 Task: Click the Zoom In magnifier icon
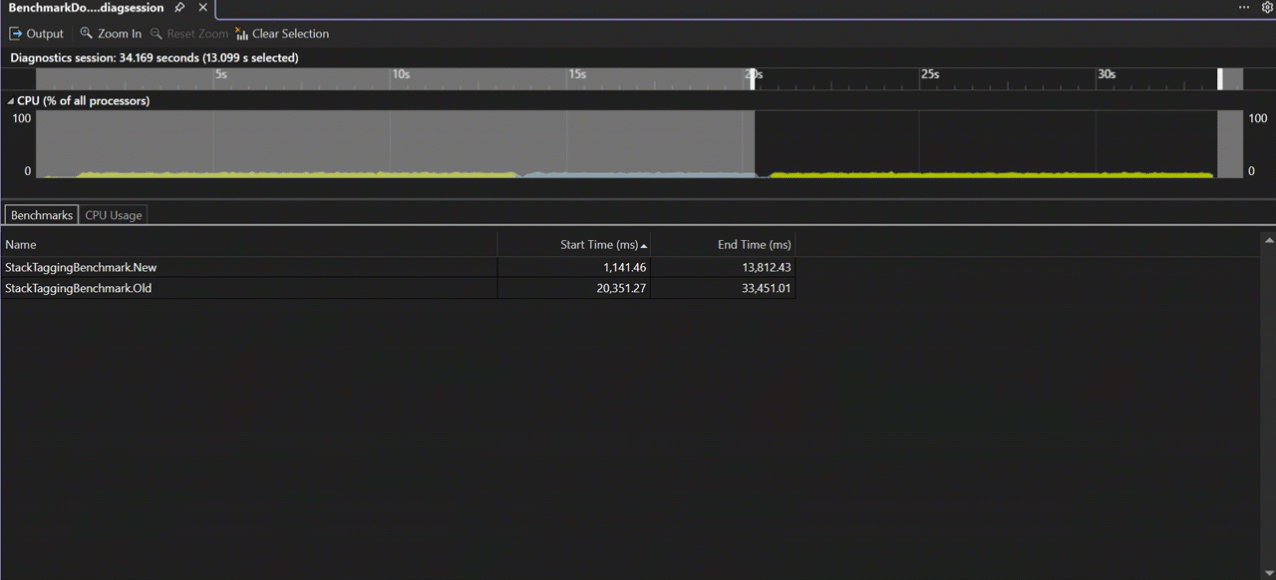click(x=87, y=34)
